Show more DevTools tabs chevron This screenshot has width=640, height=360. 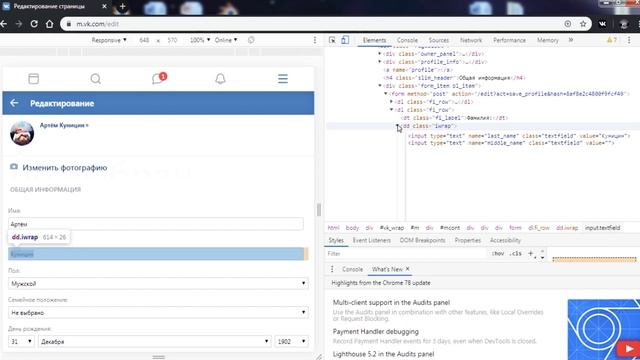click(x=571, y=40)
